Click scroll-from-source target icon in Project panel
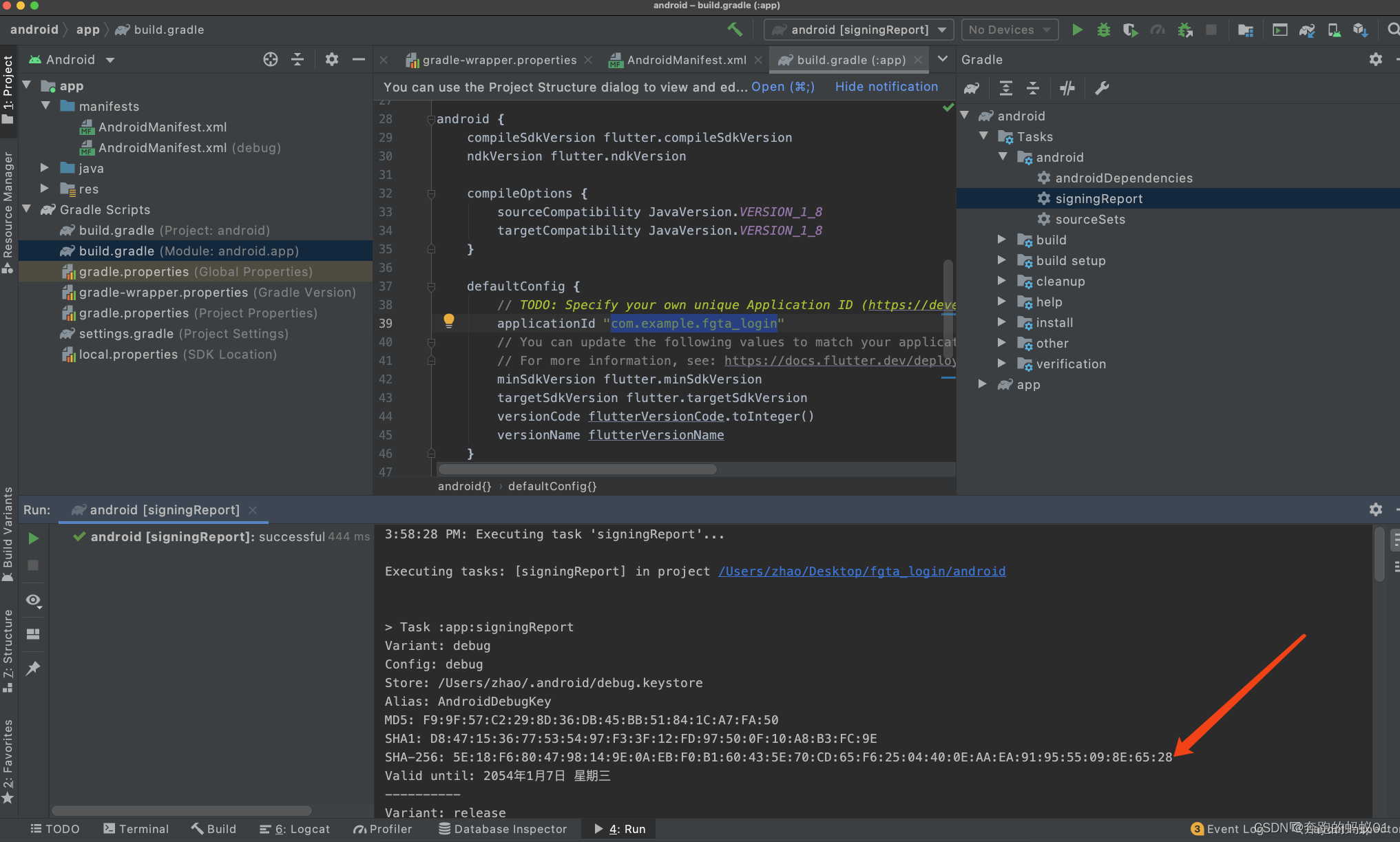1400x842 pixels. point(271,60)
